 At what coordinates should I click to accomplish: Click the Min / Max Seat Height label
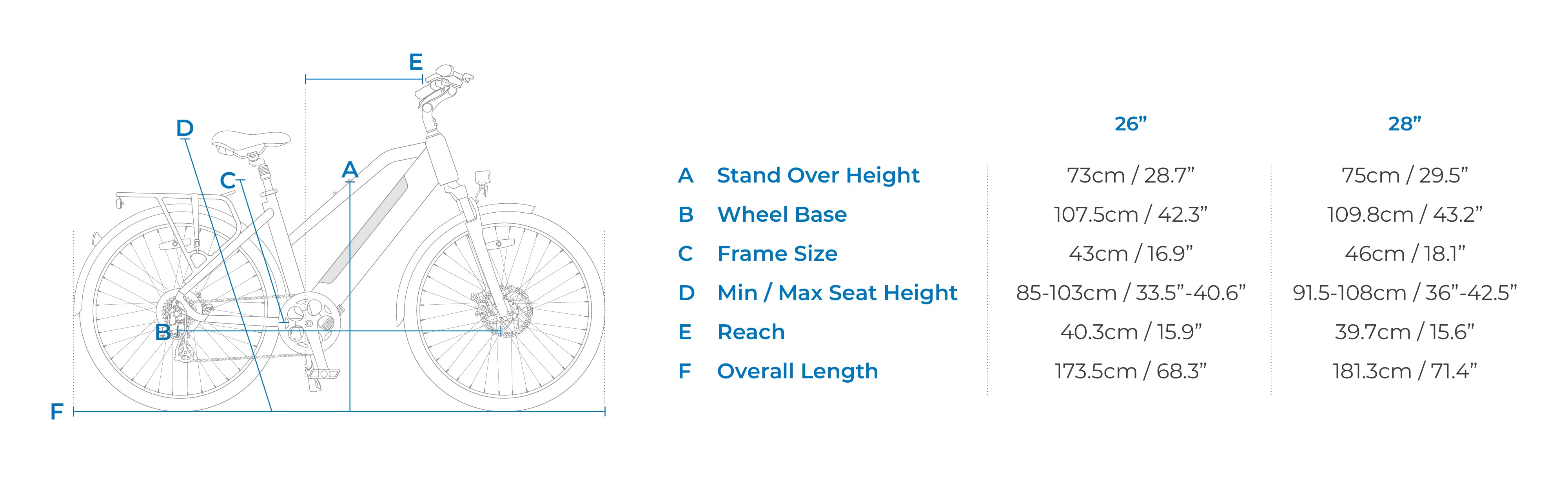click(x=837, y=293)
